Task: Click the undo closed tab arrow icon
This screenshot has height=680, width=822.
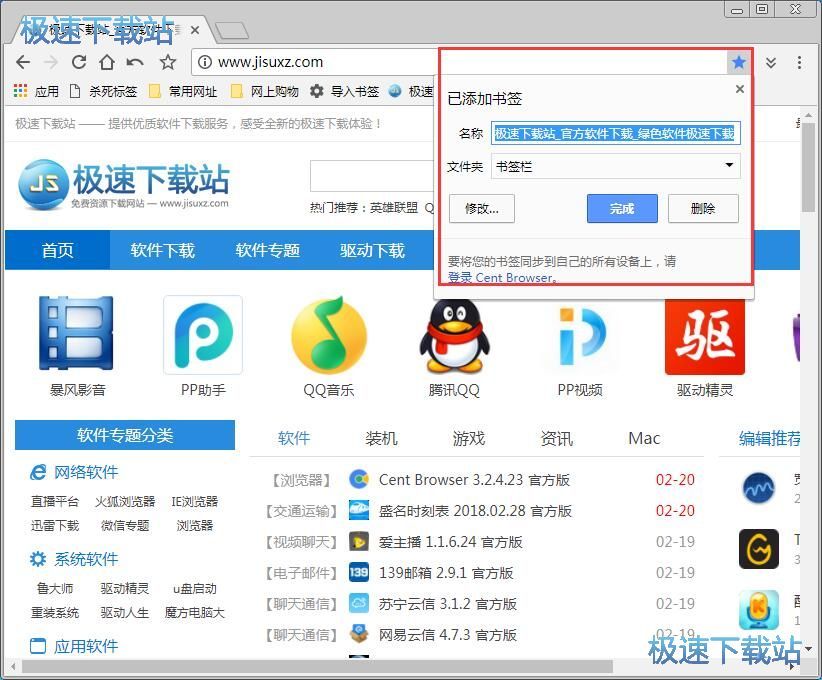Action: click(x=135, y=62)
